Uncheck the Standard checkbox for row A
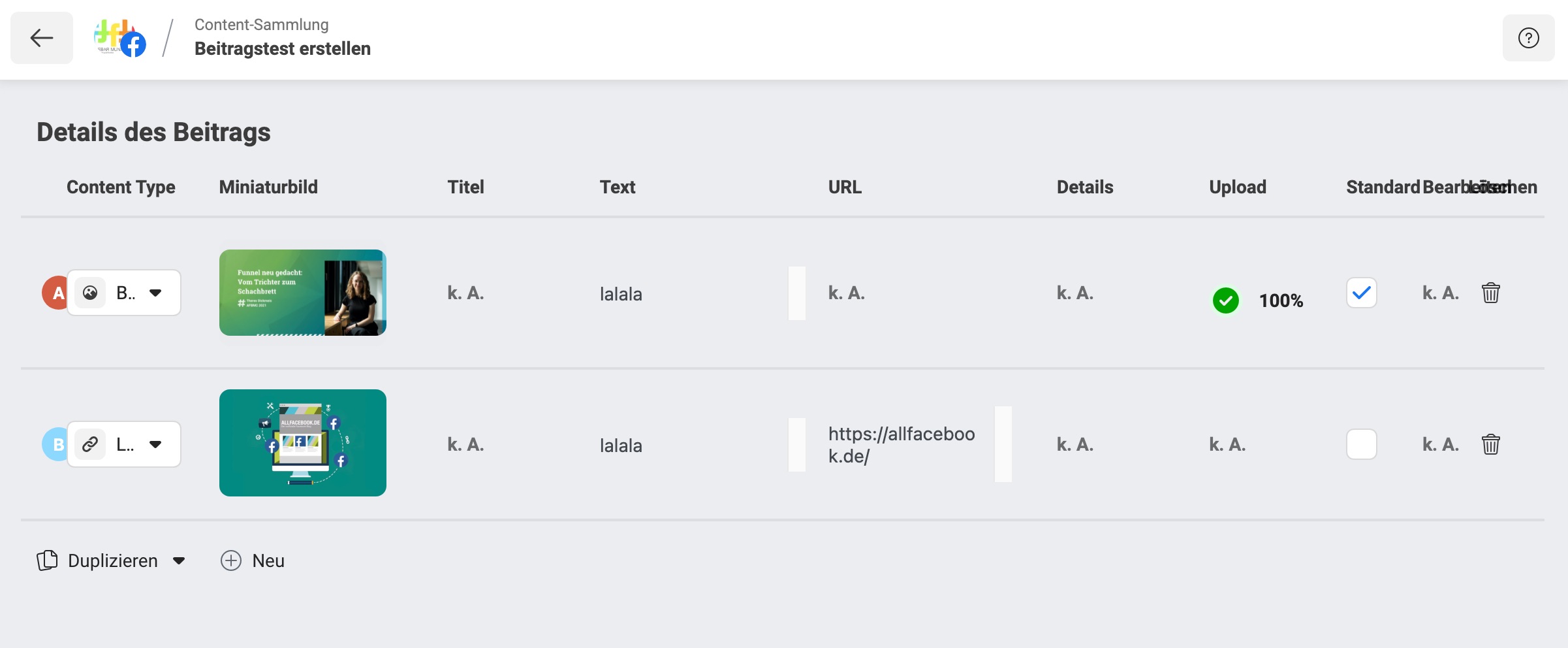Image resolution: width=1568 pixels, height=648 pixels. coord(1362,293)
